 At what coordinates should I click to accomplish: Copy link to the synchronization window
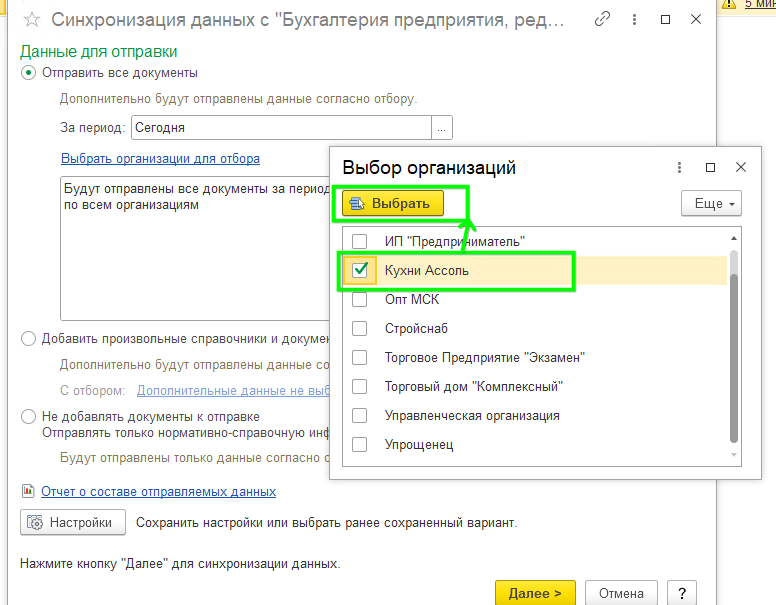[x=602, y=19]
